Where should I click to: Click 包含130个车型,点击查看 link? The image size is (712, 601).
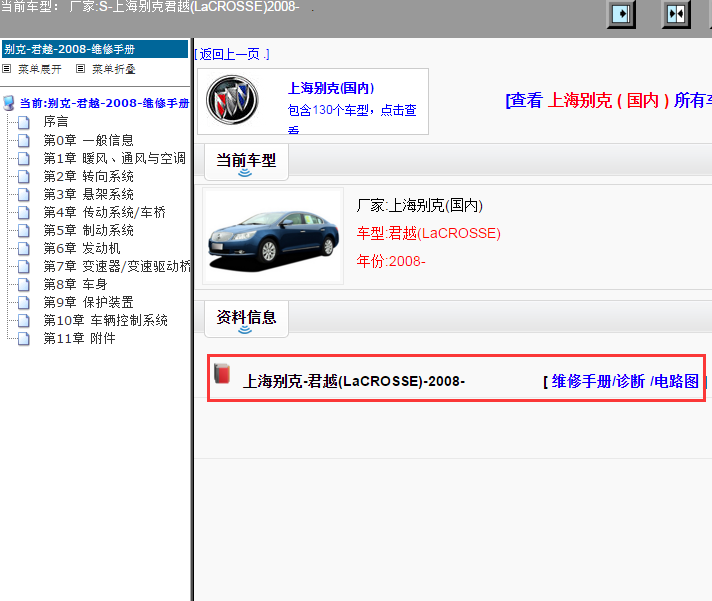pyautogui.click(x=352, y=120)
